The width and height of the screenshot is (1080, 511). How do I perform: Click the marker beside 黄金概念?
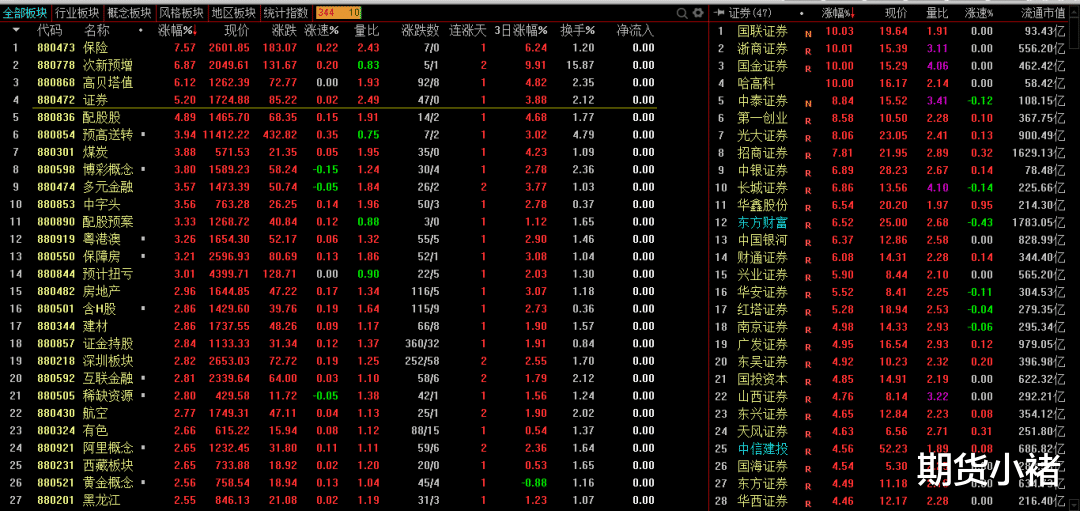coord(143,483)
